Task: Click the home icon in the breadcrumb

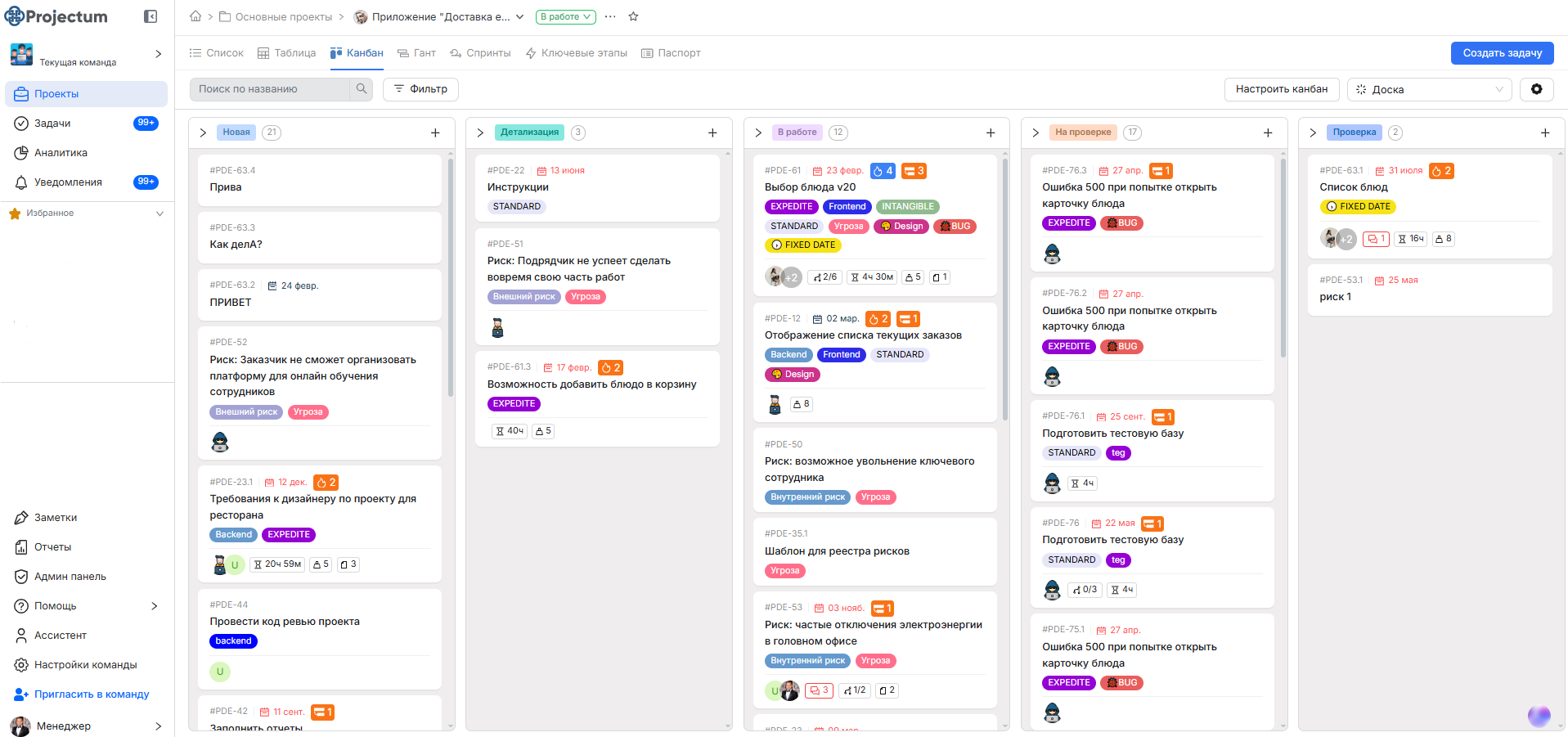Action: [195, 16]
